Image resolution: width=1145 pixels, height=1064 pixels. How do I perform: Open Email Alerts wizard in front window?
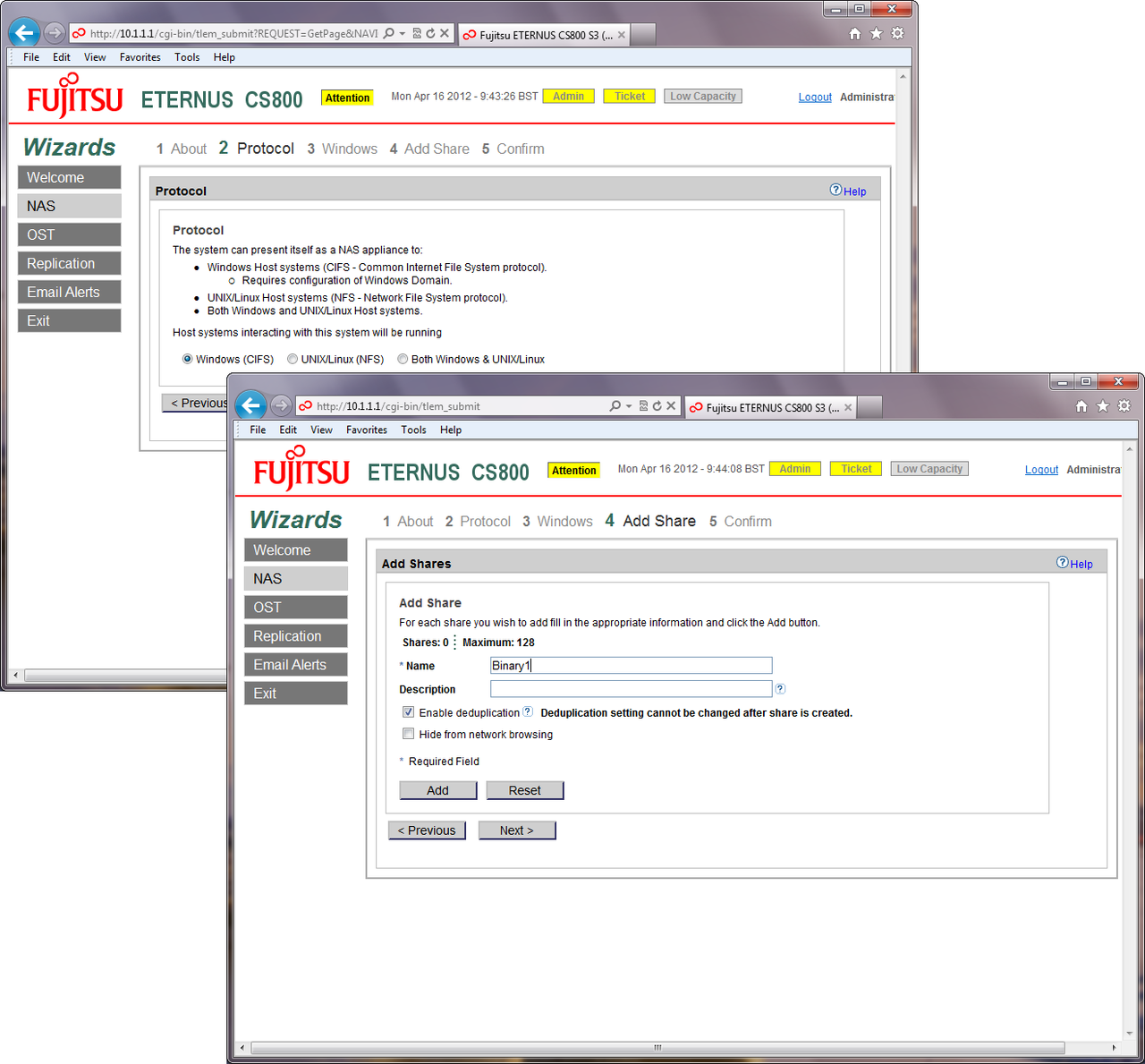coord(295,665)
